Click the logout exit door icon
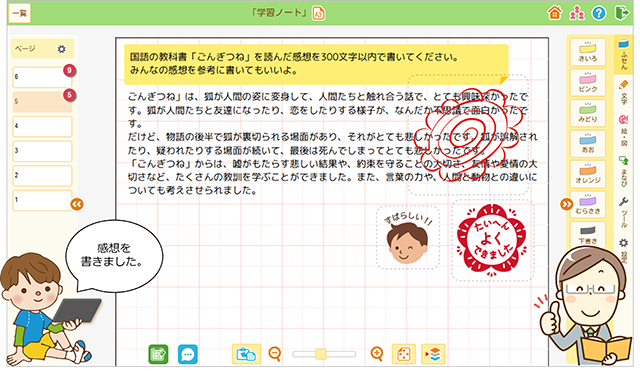 tap(622, 13)
